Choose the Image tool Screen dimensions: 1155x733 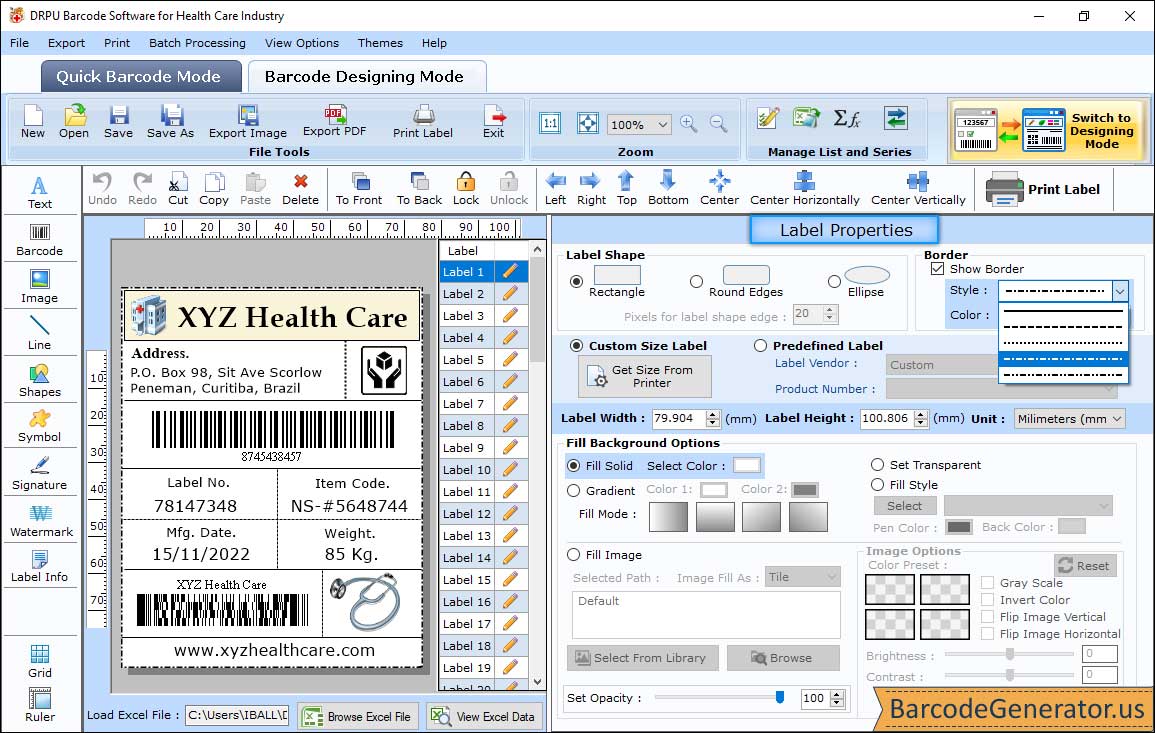(40, 287)
